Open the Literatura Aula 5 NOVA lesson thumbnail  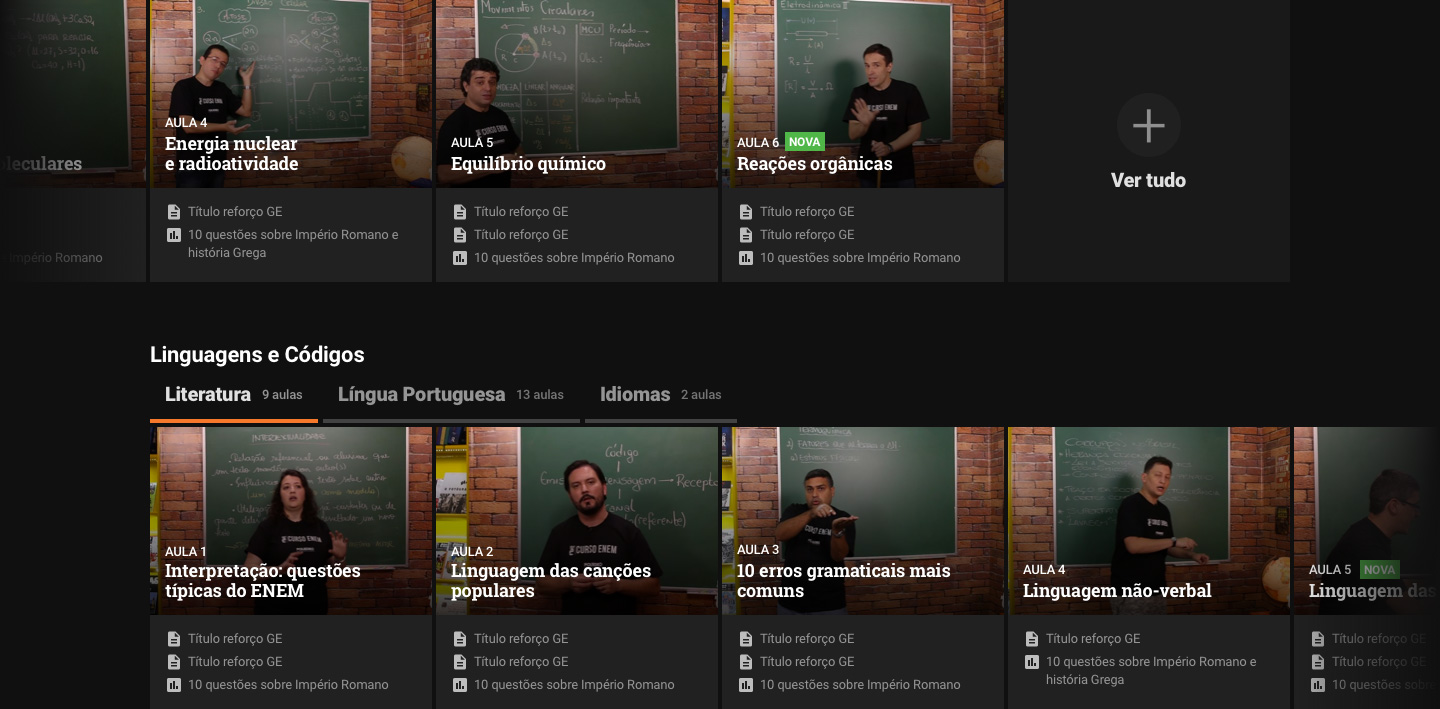point(1367,521)
